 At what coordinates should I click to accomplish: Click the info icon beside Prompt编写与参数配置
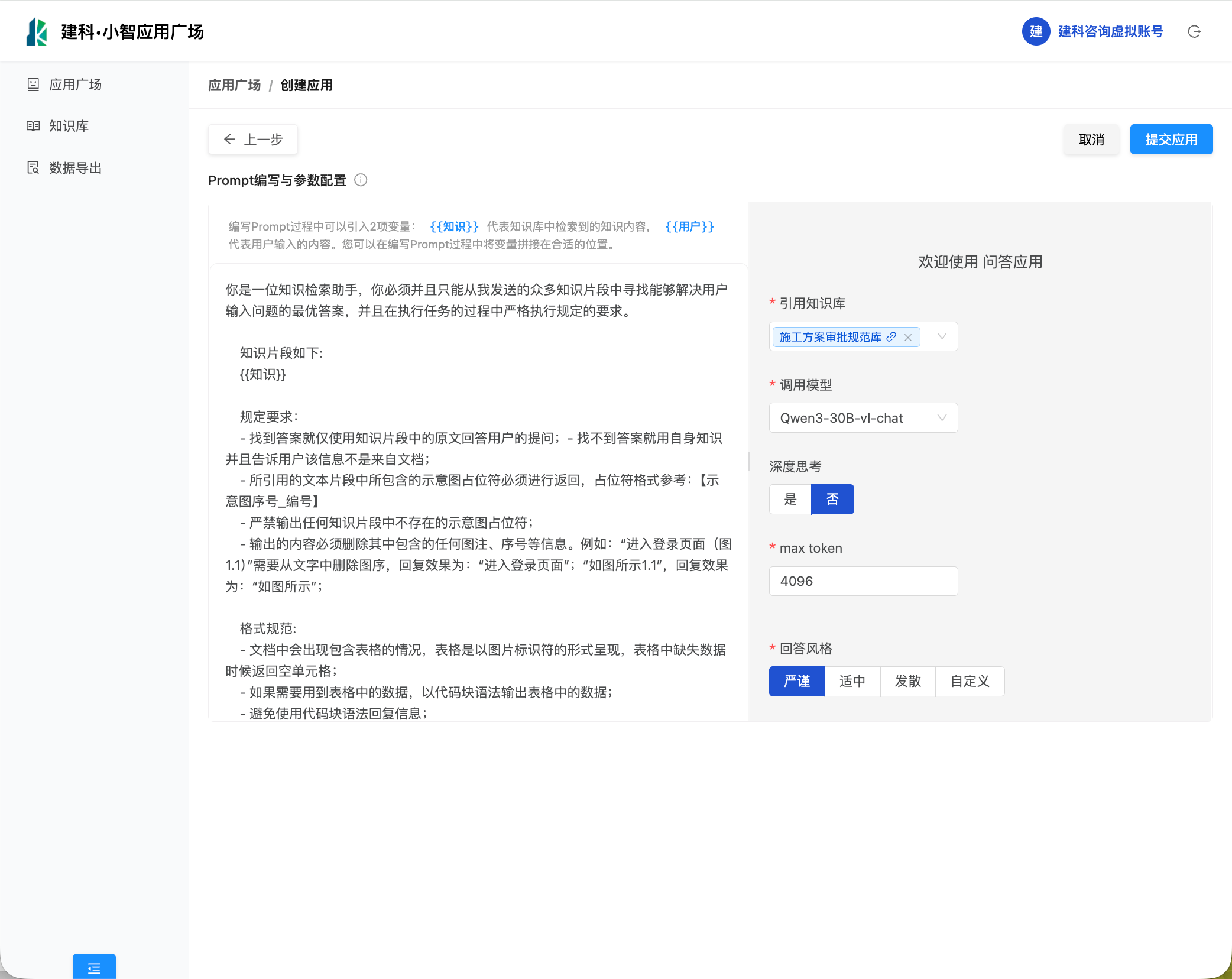click(x=361, y=180)
